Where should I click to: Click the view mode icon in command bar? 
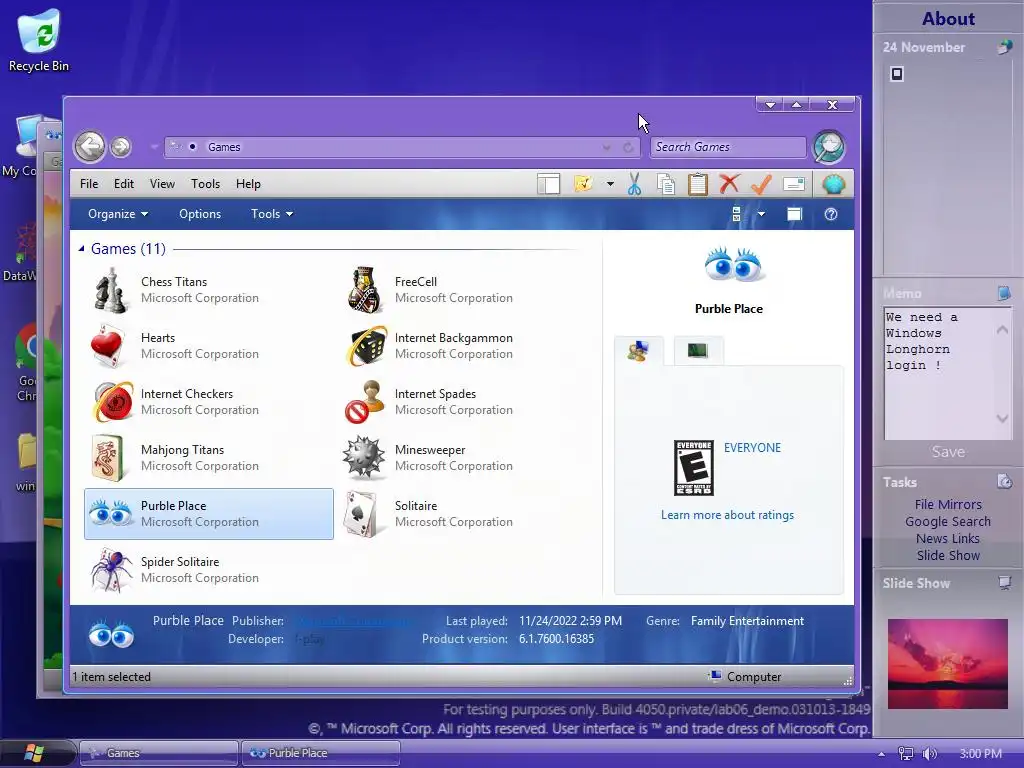coord(737,214)
